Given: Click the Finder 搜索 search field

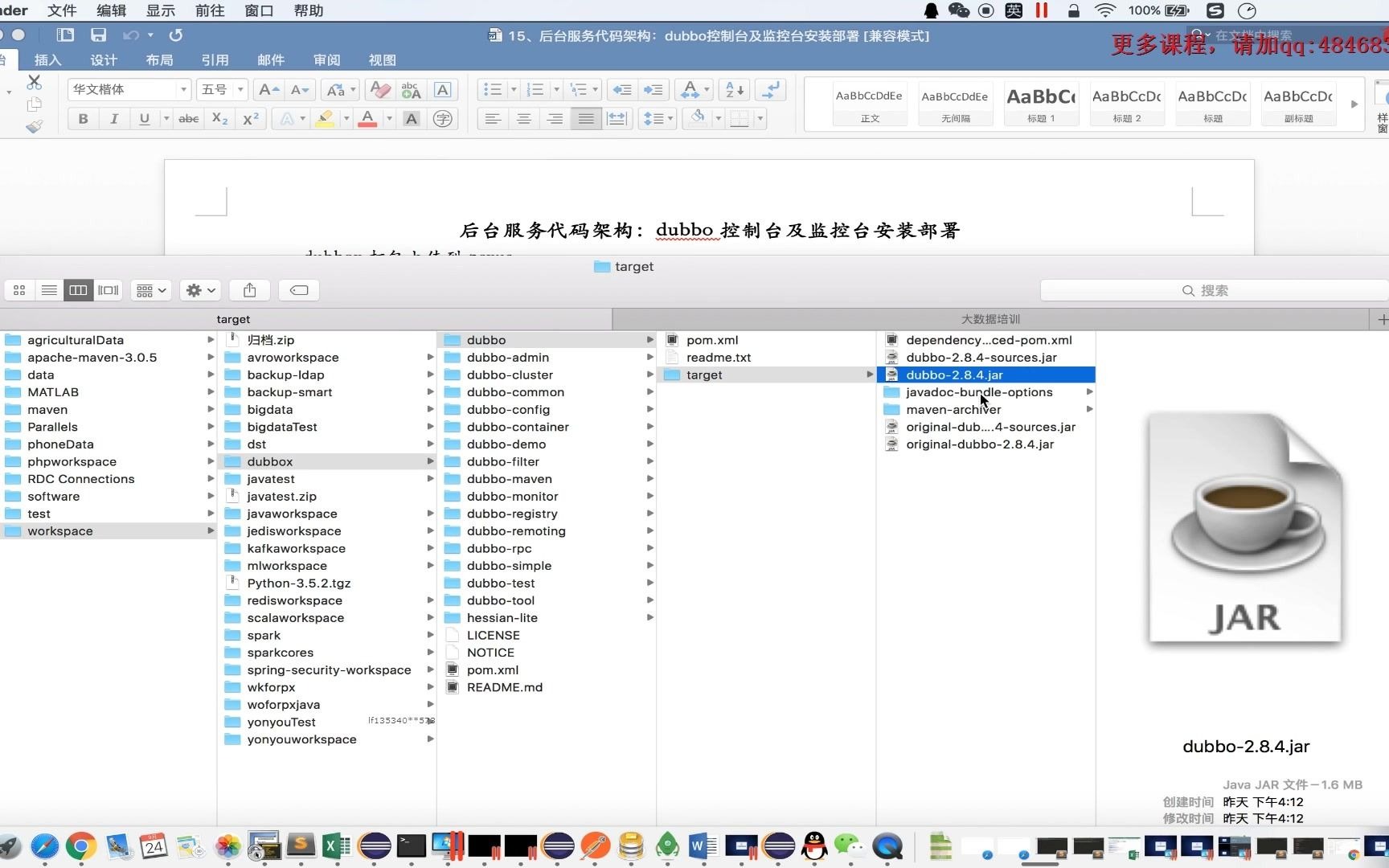Looking at the screenshot, I should click(1214, 290).
